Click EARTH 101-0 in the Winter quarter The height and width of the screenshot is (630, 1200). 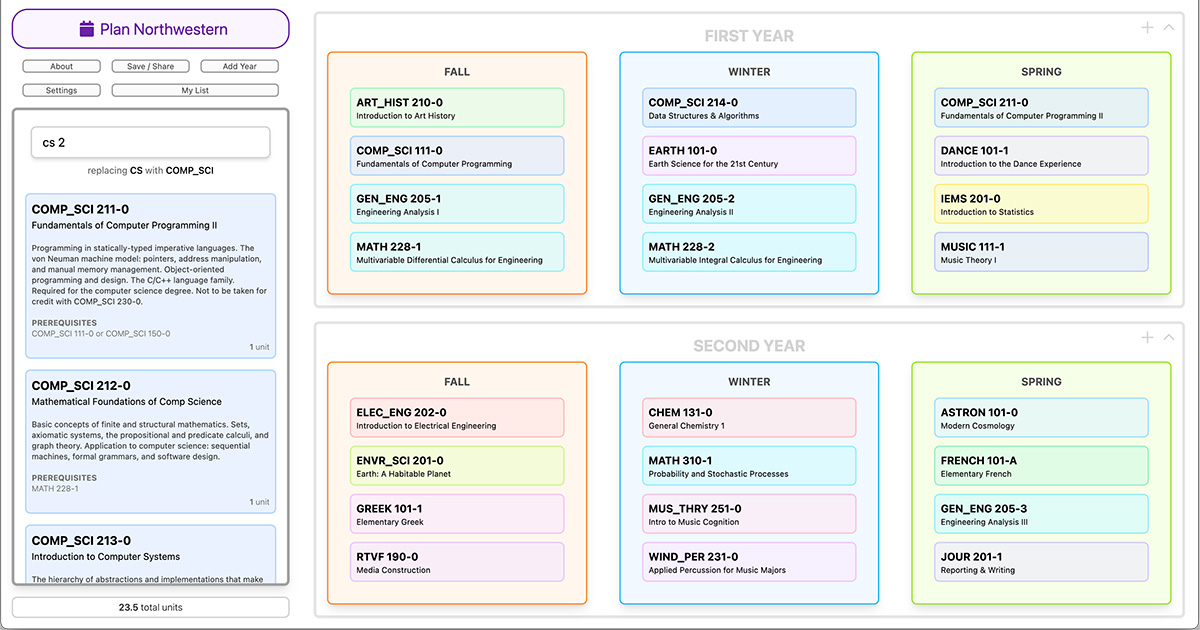point(748,156)
